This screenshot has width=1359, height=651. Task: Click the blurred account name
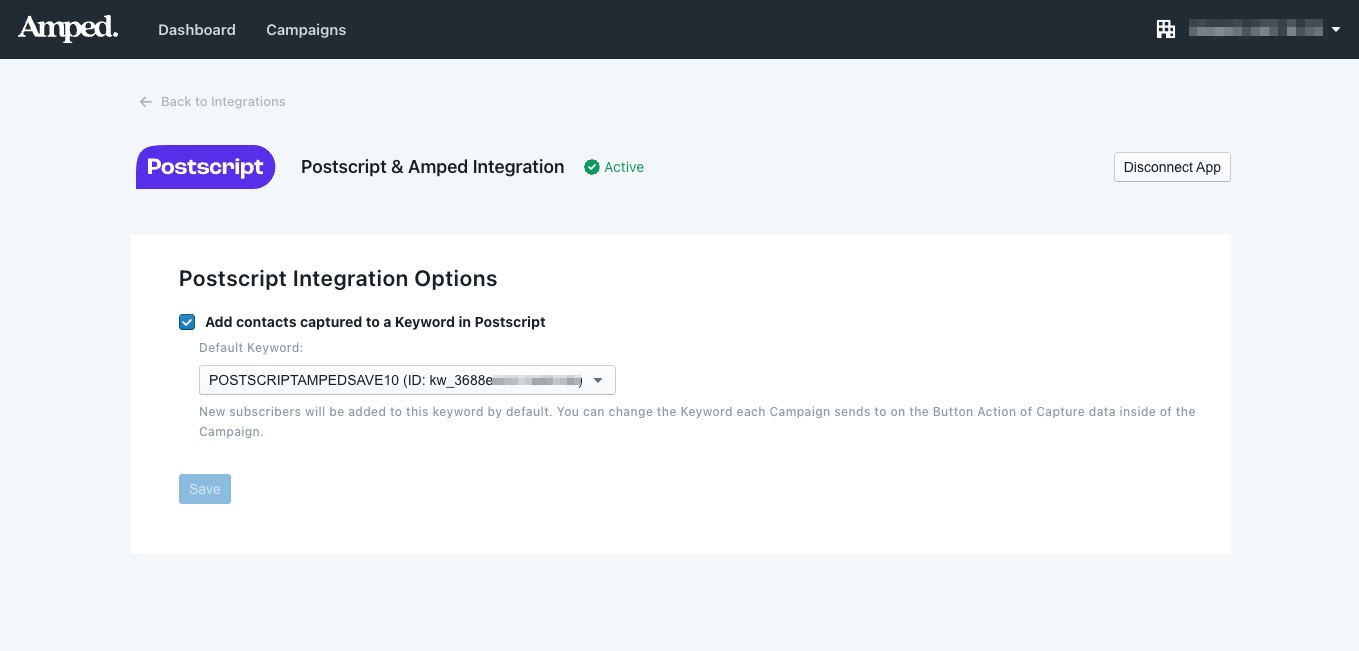click(x=1255, y=30)
